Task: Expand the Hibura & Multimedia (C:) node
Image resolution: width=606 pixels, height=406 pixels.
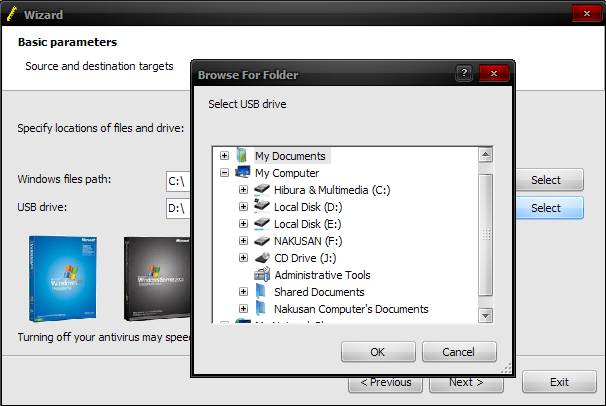Action: pyautogui.click(x=243, y=190)
